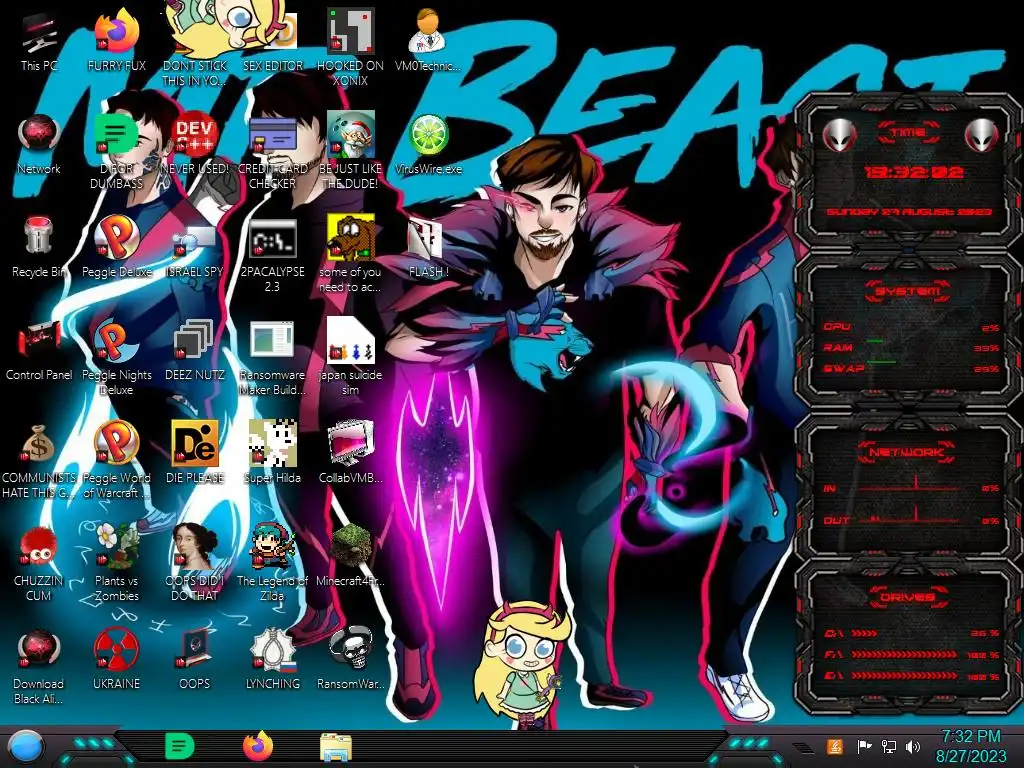Click the taskbar clock showing 7:32 PM

click(x=971, y=746)
